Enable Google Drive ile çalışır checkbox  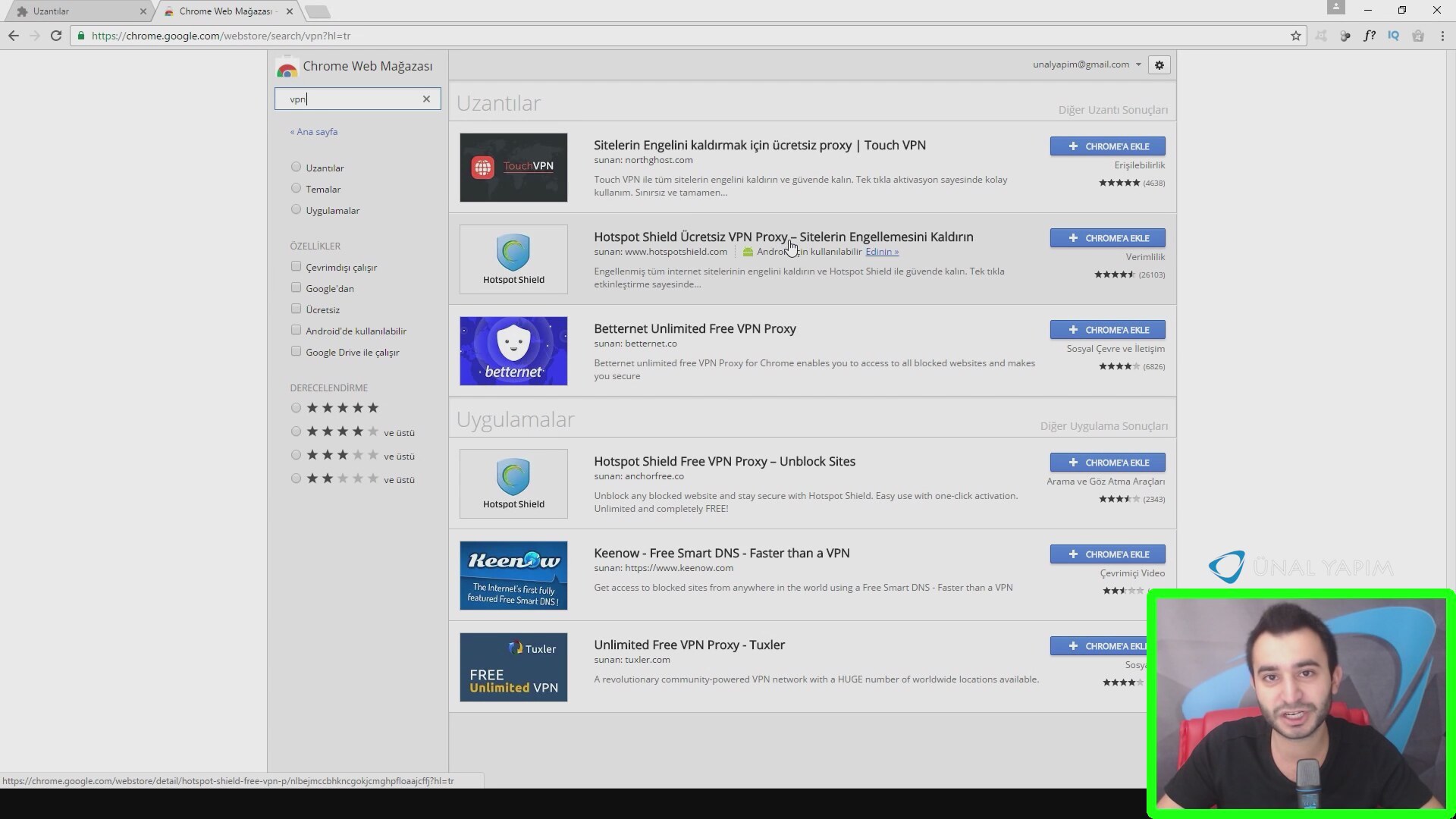296,351
